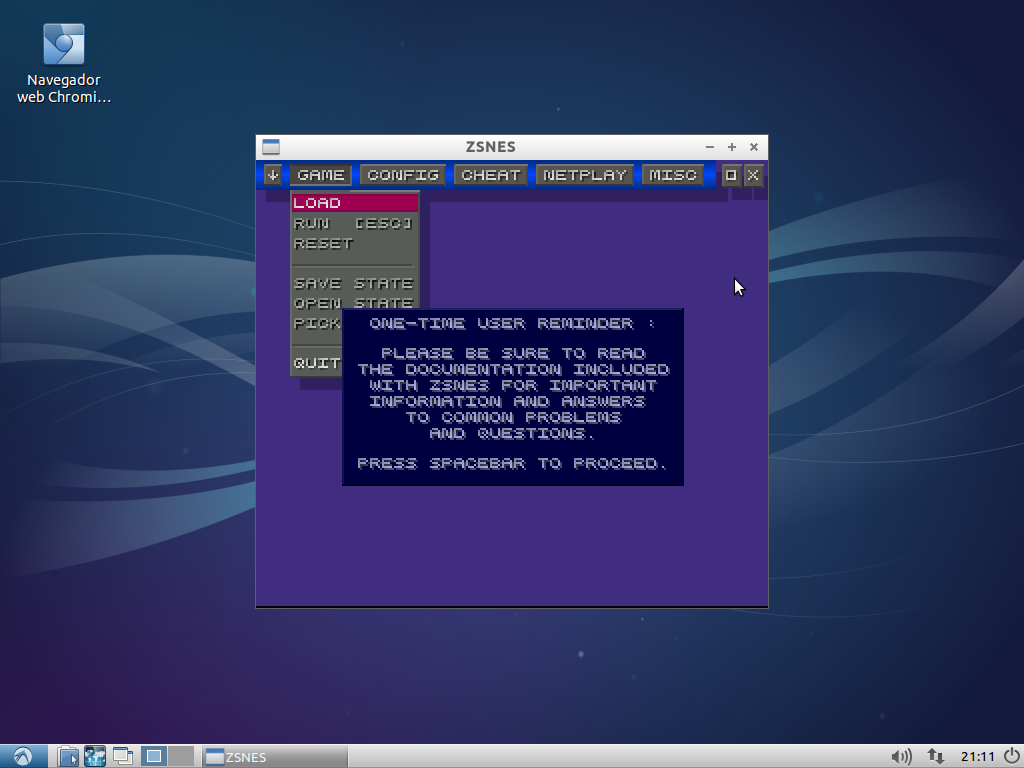
Task: Click the volume speaker icon in the tray
Action: 900,756
